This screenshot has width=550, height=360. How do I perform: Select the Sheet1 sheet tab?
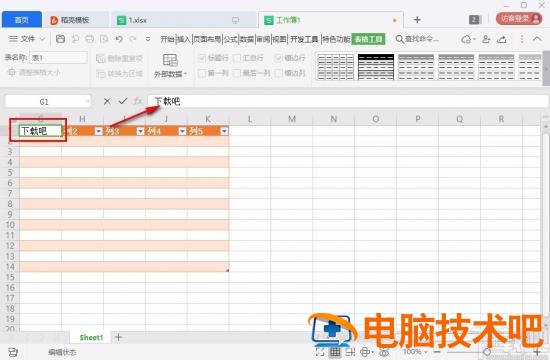point(91,337)
